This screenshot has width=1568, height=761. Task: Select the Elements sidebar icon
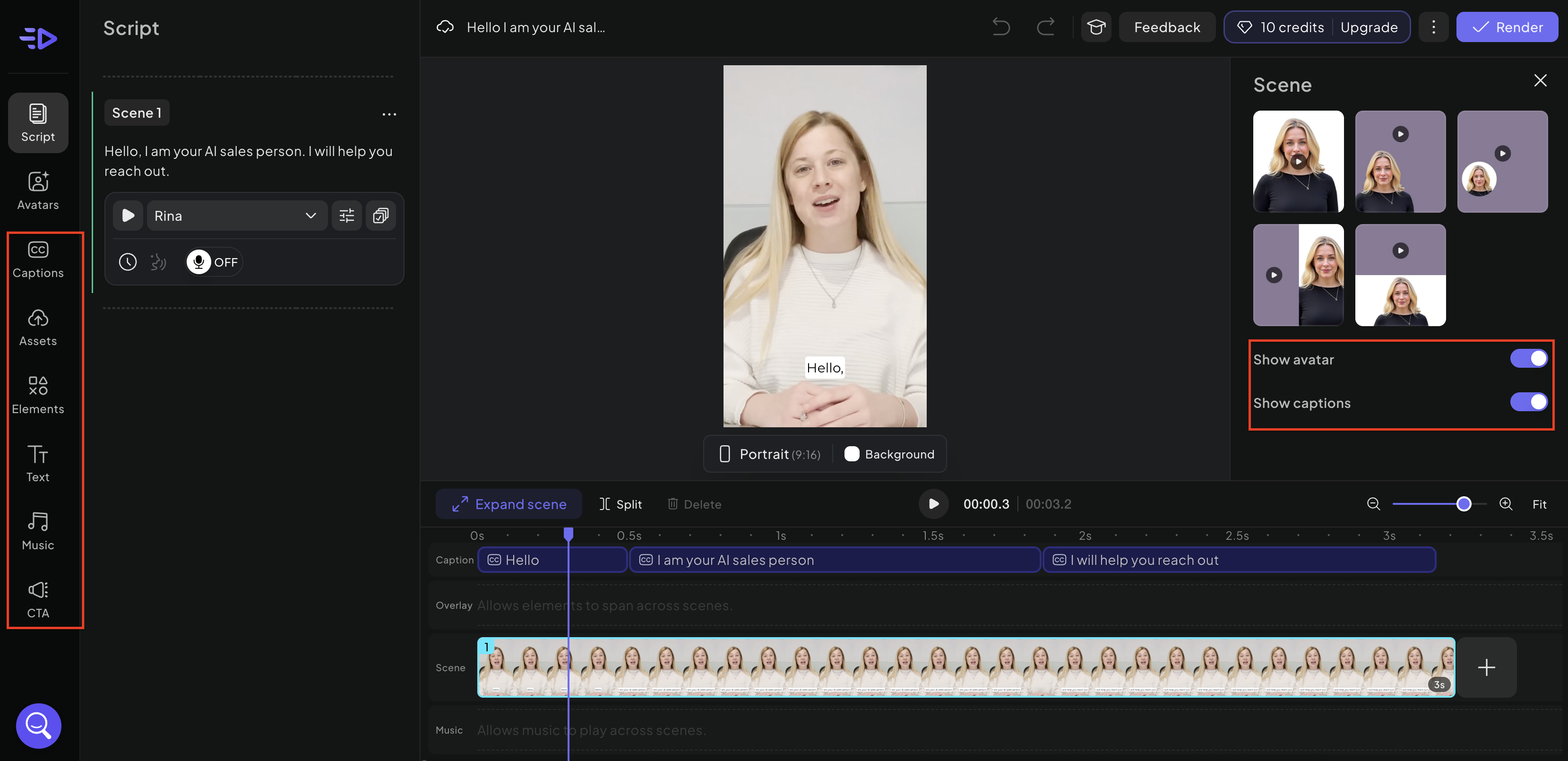[38, 395]
